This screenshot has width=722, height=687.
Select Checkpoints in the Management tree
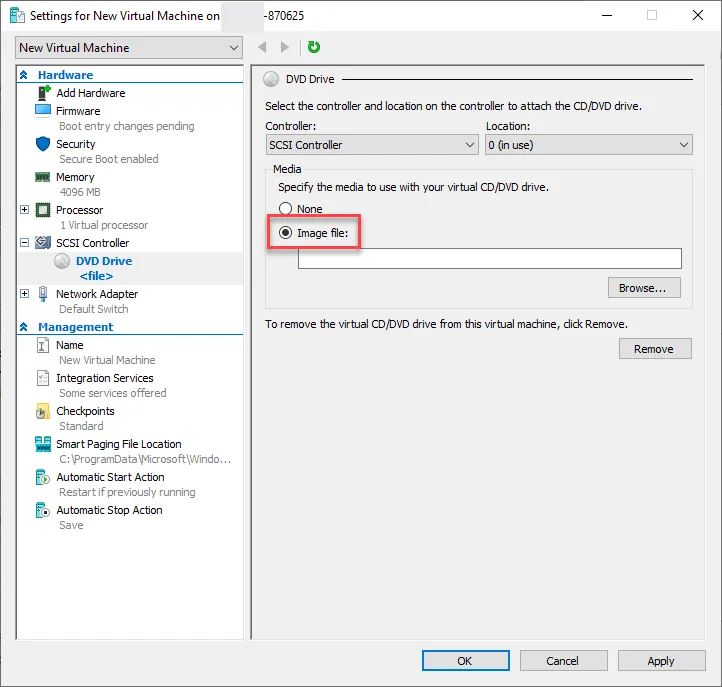pyautogui.click(x=85, y=411)
